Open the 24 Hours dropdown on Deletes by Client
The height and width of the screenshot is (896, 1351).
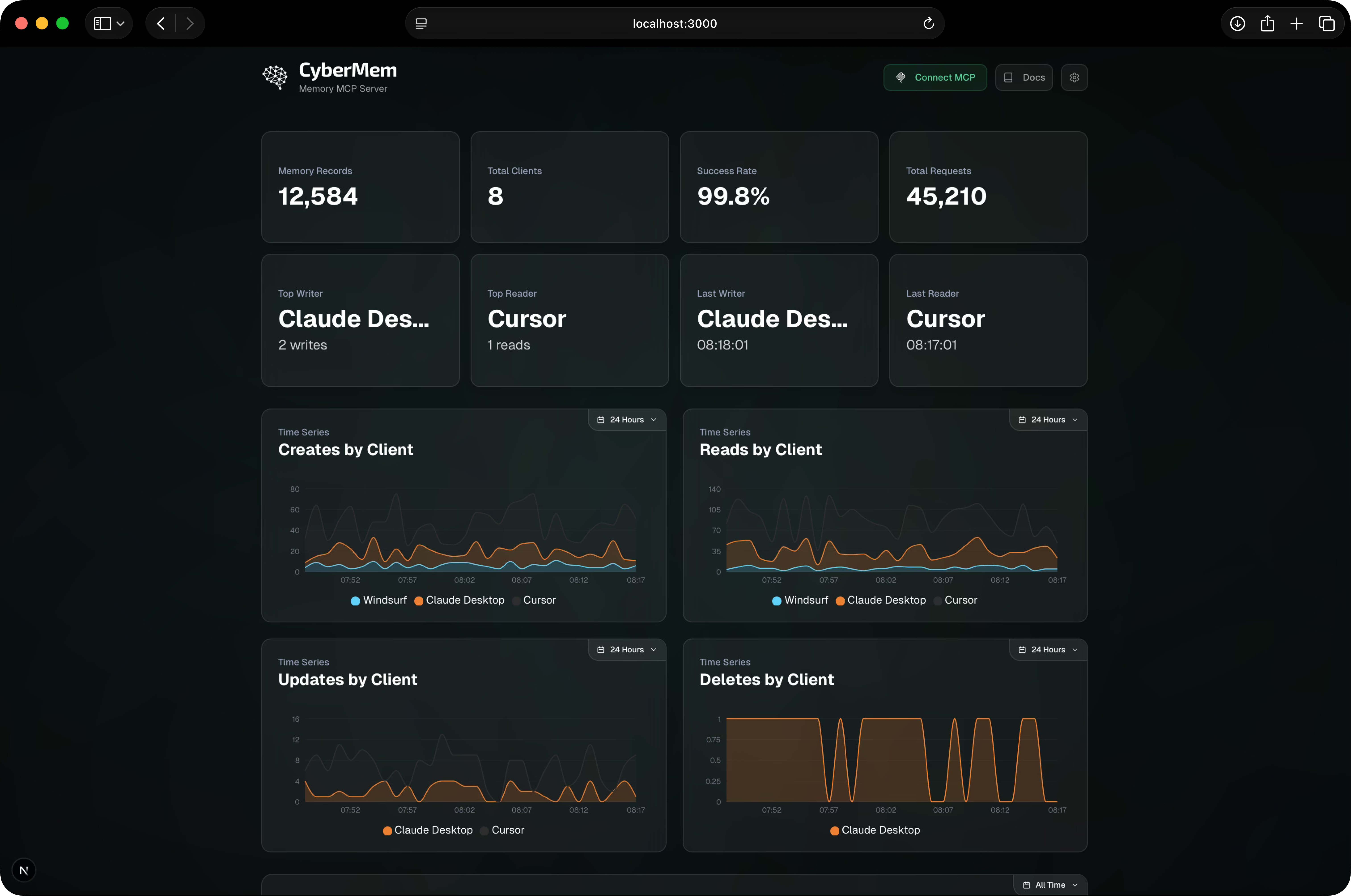pos(1048,650)
